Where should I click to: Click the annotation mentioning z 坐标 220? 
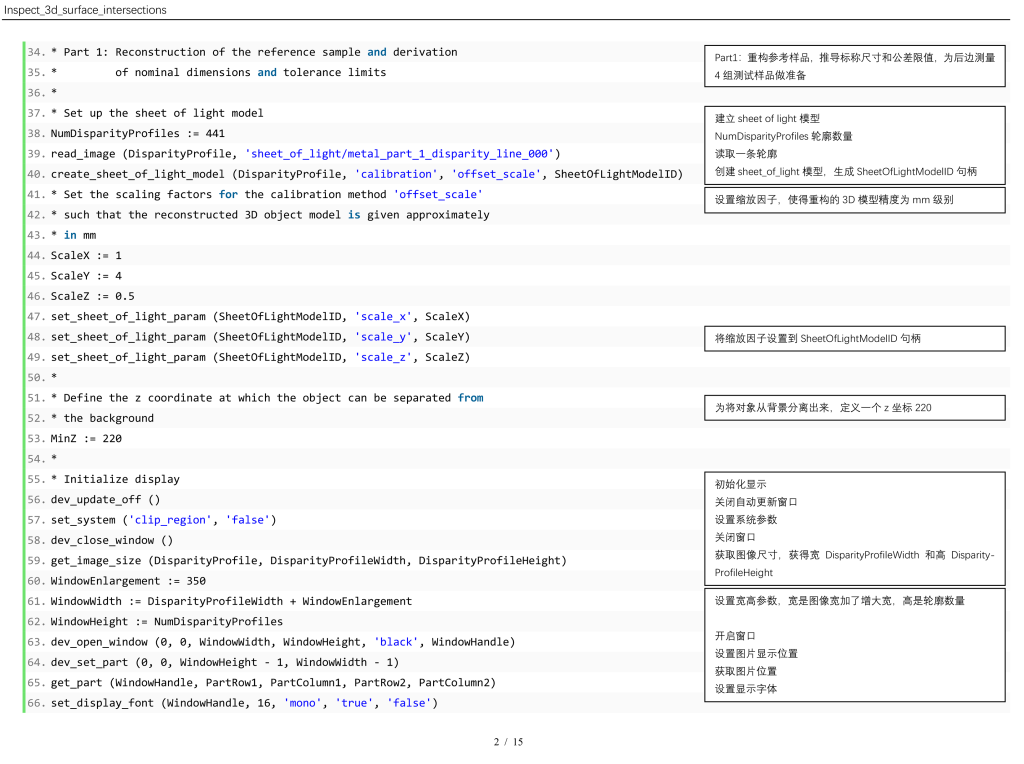(854, 408)
